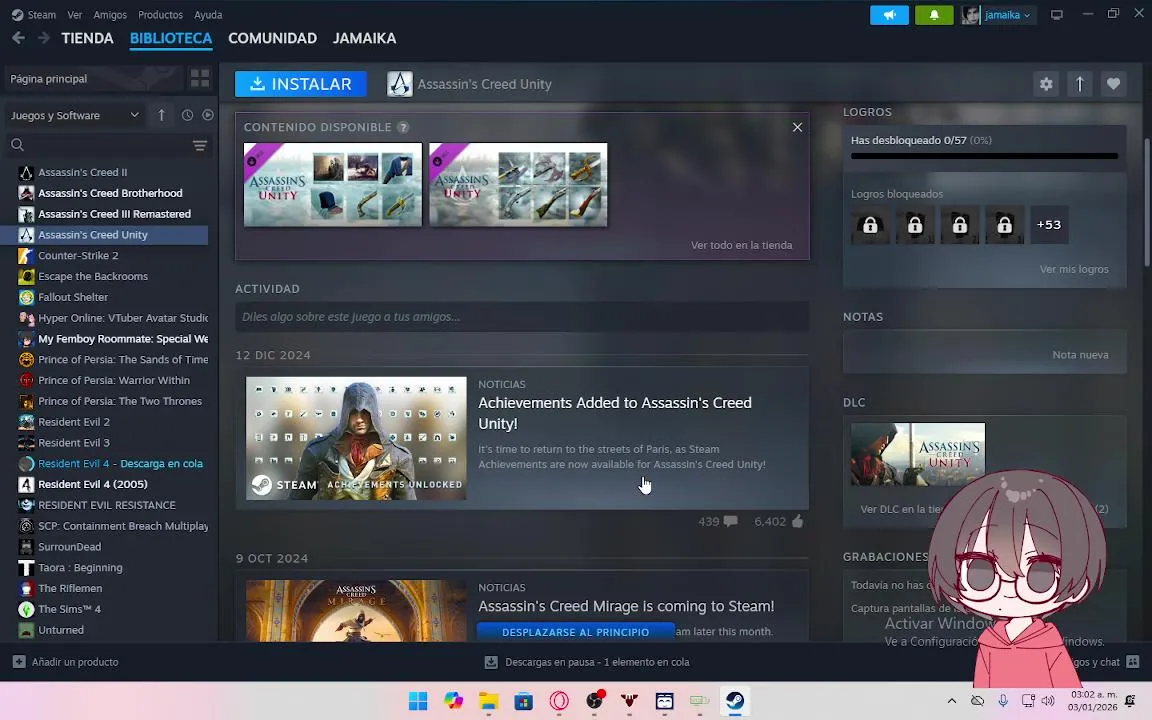The width and height of the screenshot is (1152, 720).
Task: Click Página principal button
Action: click(92, 79)
